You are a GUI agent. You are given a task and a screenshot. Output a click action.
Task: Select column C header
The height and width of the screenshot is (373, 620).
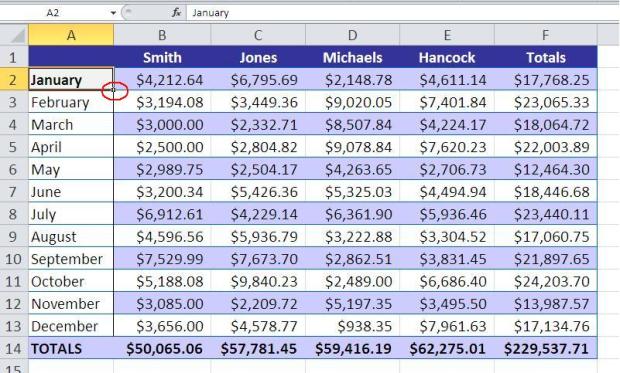[258, 35]
